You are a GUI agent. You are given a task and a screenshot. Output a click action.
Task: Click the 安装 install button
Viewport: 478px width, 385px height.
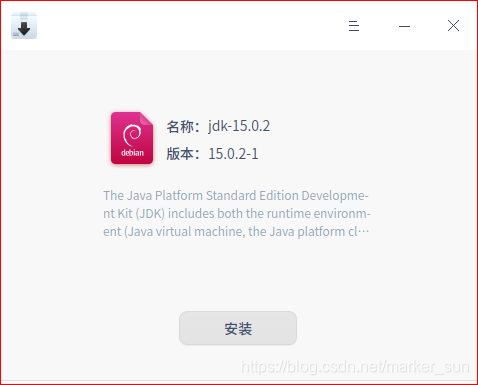(238, 328)
